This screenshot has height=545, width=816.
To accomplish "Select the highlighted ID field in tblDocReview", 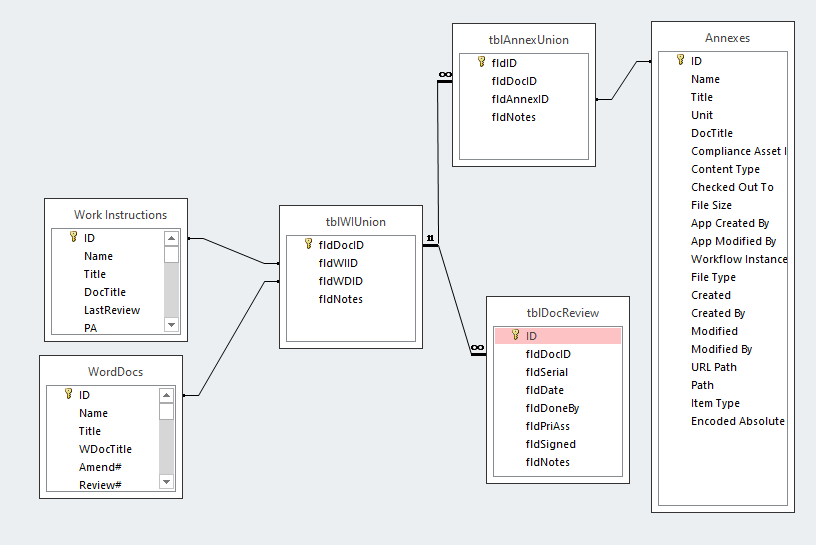I will 558,336.
